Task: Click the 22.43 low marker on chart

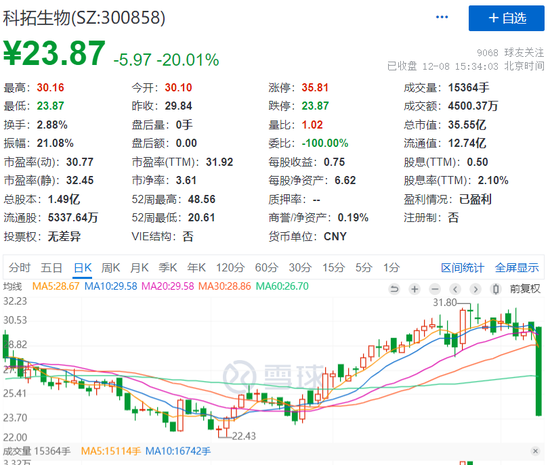Action: (244, 436)
